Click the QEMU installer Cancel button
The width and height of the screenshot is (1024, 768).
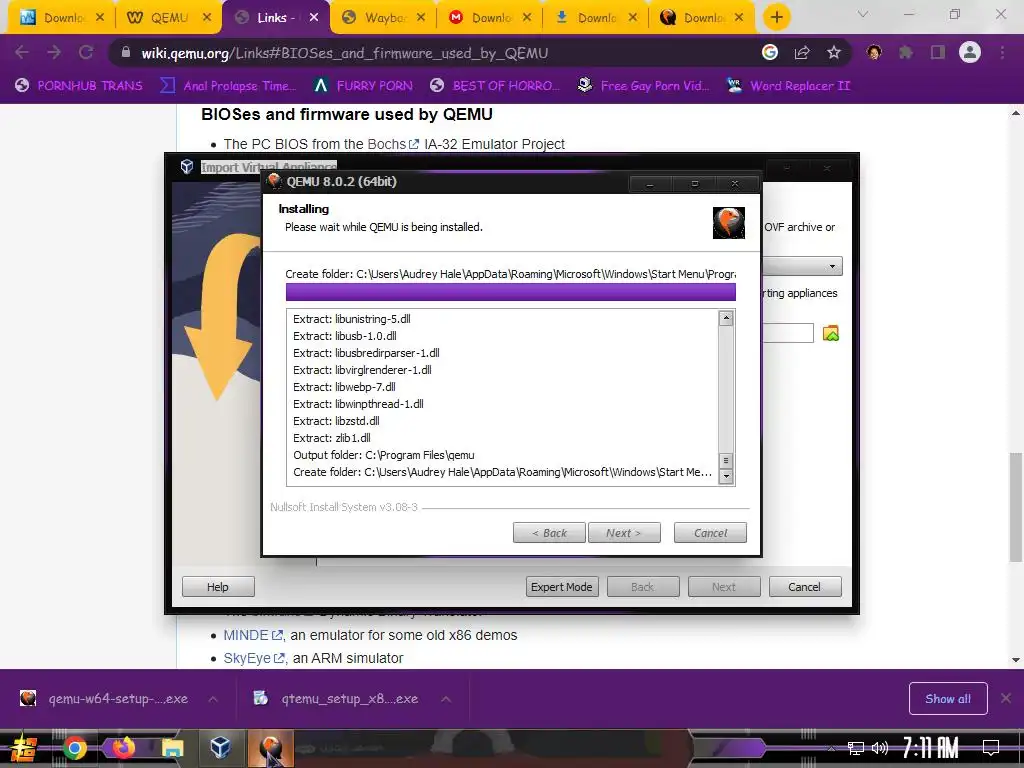(710, 533)
